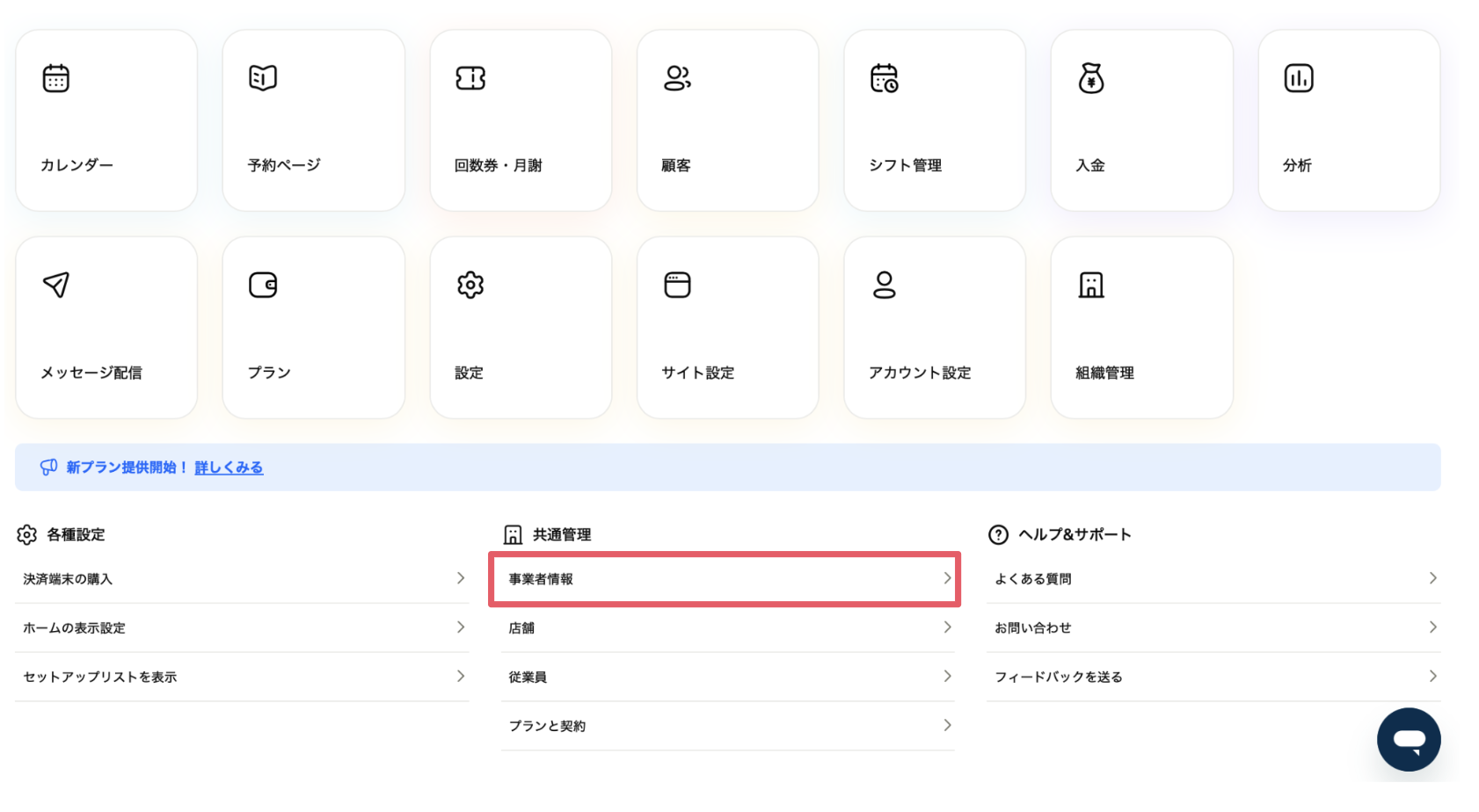Open the 顧客 label
This screenshot has width=1479, height=812.
tap(676, 165)
